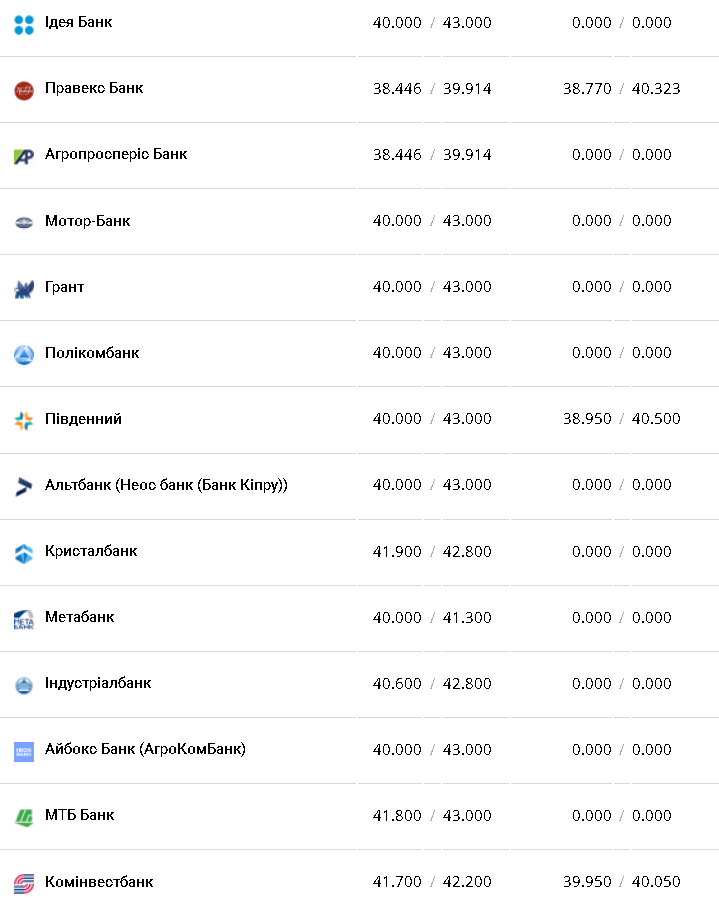Click the Південний bank logo icon
This screenshot has height=910, width=719.
point(24,421)
